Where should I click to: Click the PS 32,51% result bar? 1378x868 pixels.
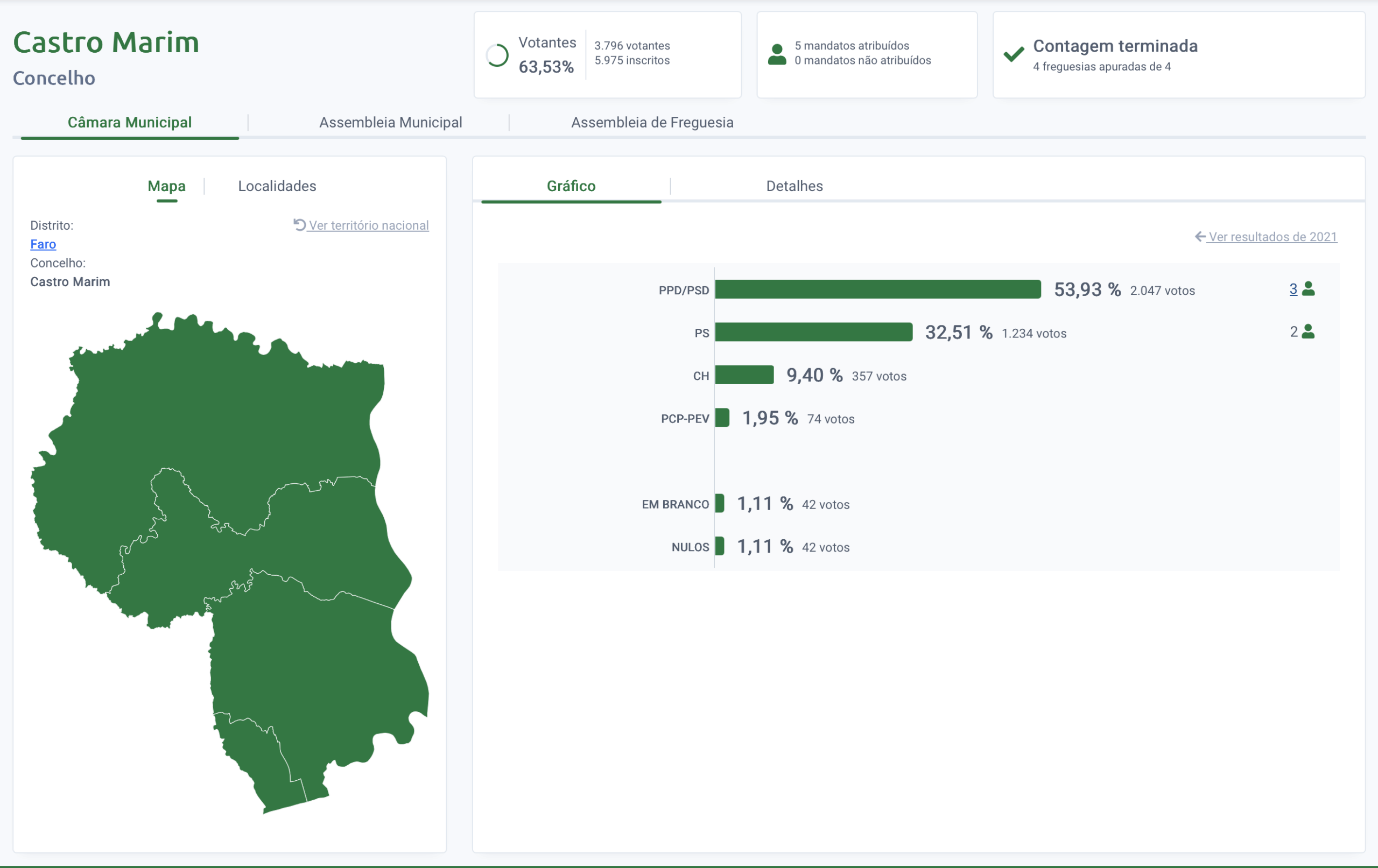pyautogui.click(x=813, y=333)
